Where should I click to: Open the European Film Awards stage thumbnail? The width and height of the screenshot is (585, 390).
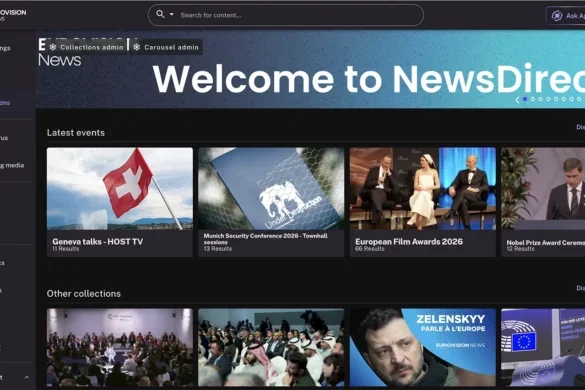[423, 188]
